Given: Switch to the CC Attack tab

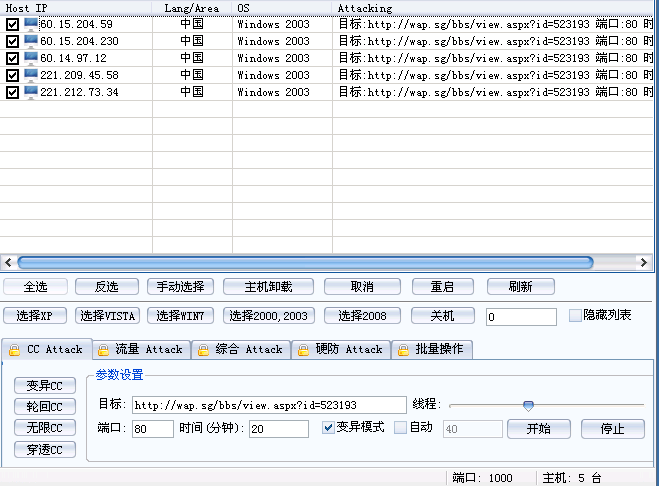Looking at the screenshot, I should [x=47, y=350].
